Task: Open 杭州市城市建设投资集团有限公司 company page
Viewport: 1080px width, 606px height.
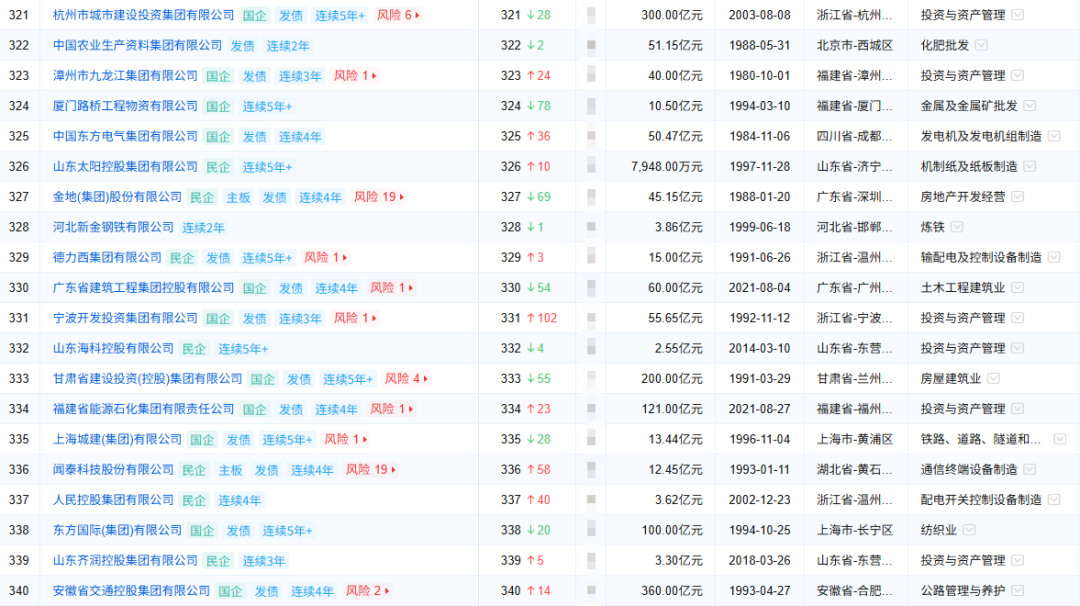Action: coord(143,15)
